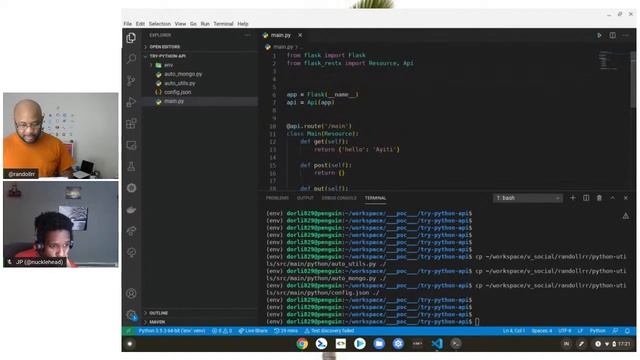Open Explorer more actions ellipsis
The image size is (640, 360).
click(x=247, y=35)
